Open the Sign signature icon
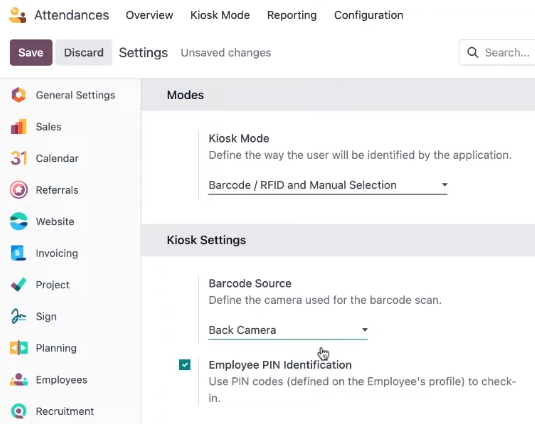The width and height of the screenshot is (535, 424). (19, 316)
